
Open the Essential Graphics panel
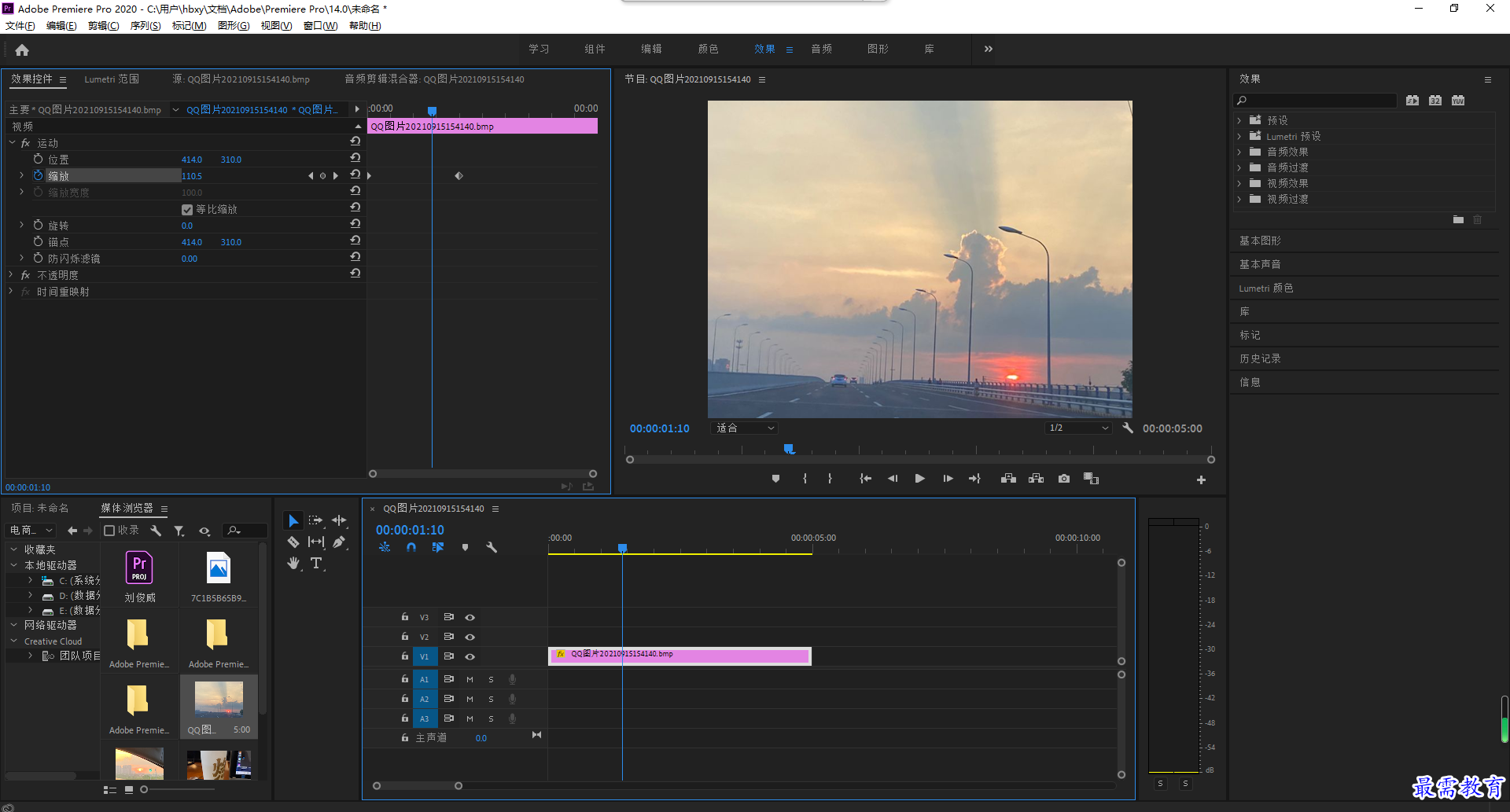pos(1260,241)
